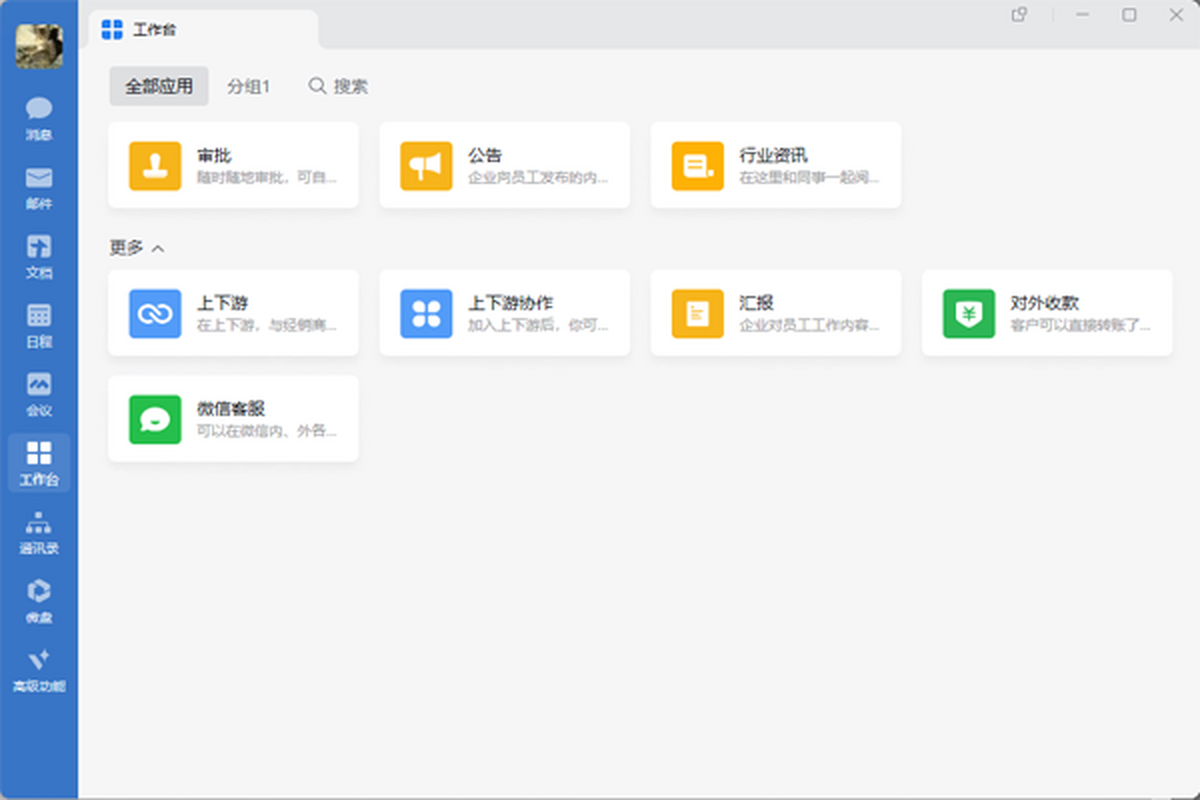Screen dimensions: 1200x800
Task: Open the 上下游 app title
Action: coord(222,302)
